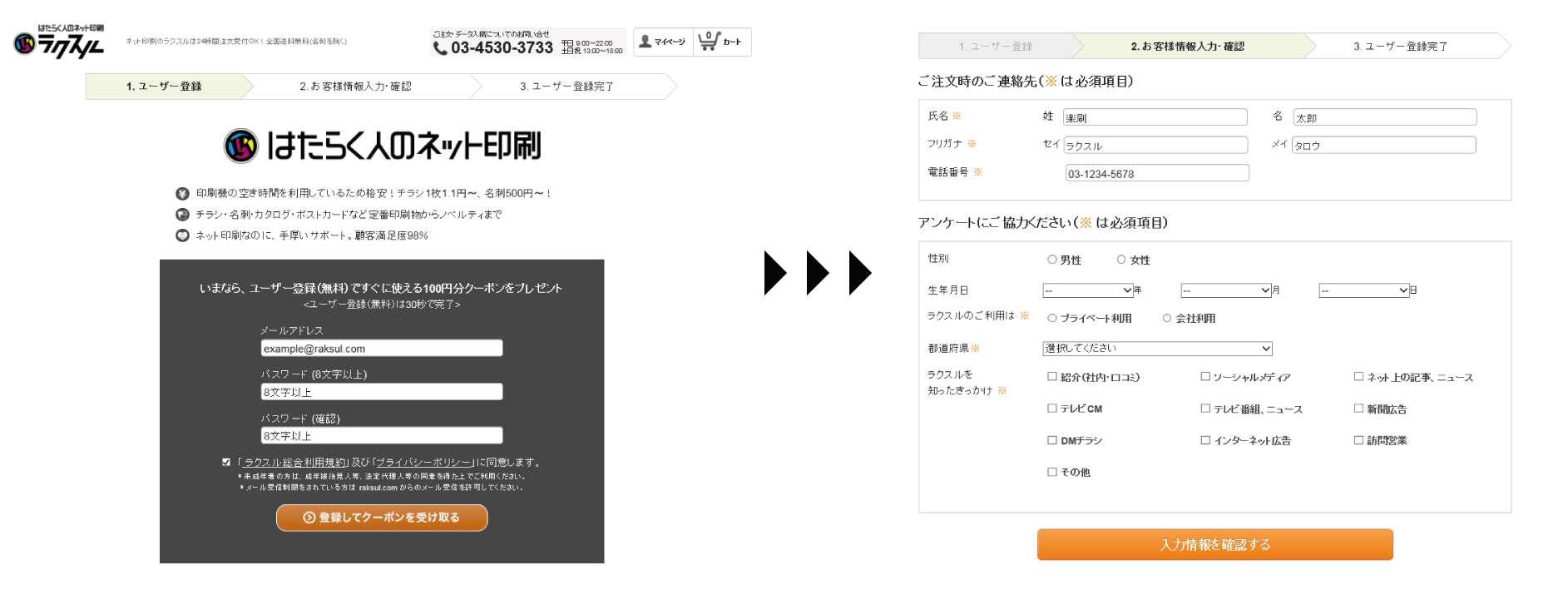Image resolution: width=1568 pixels, height=590 pixels.
Task: Select left step tab 1. ユーザー登録
Action: pos(164,87)
